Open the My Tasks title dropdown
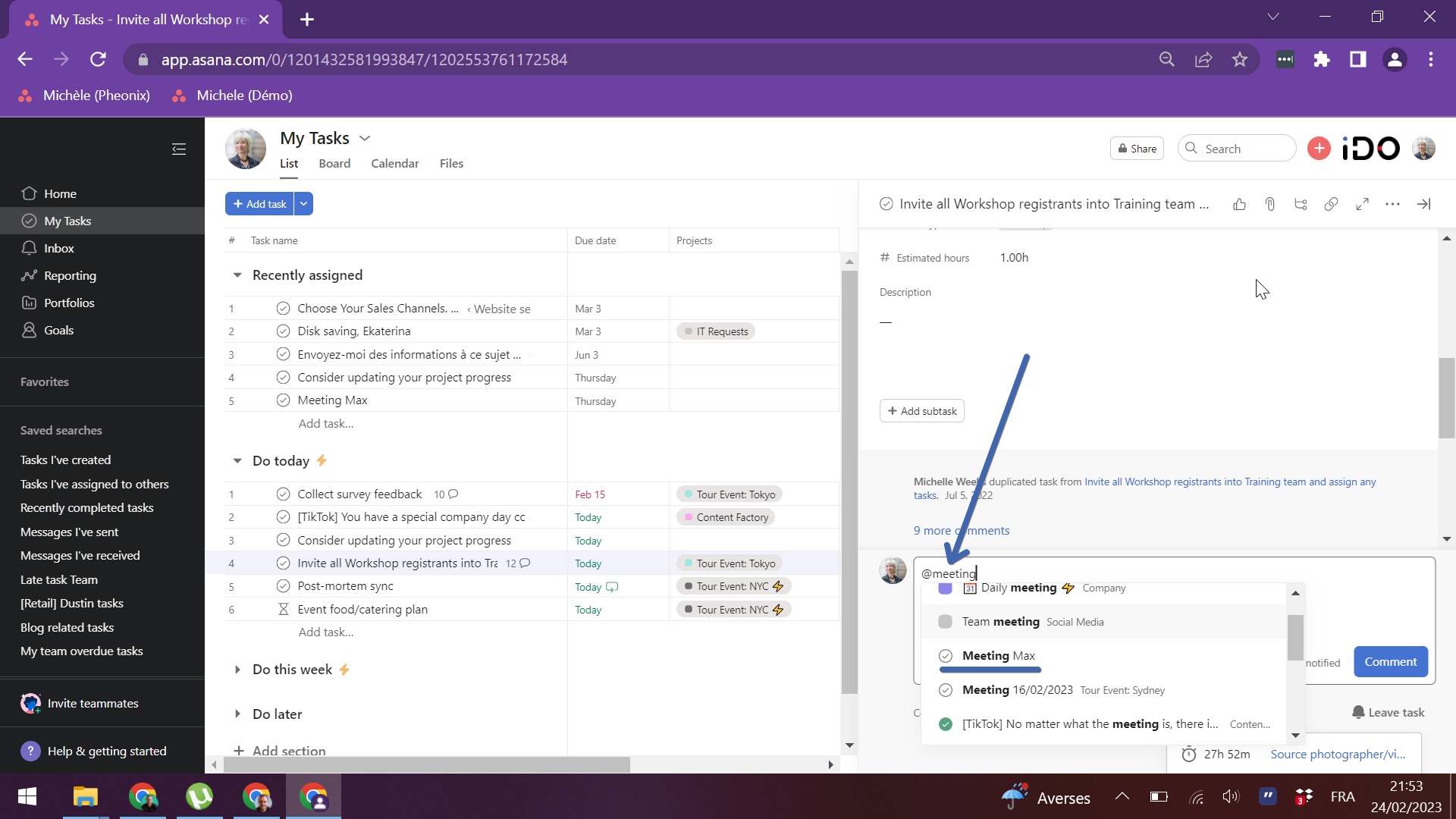This screenshot has height=819, width=1456. (x=365, y=138)
